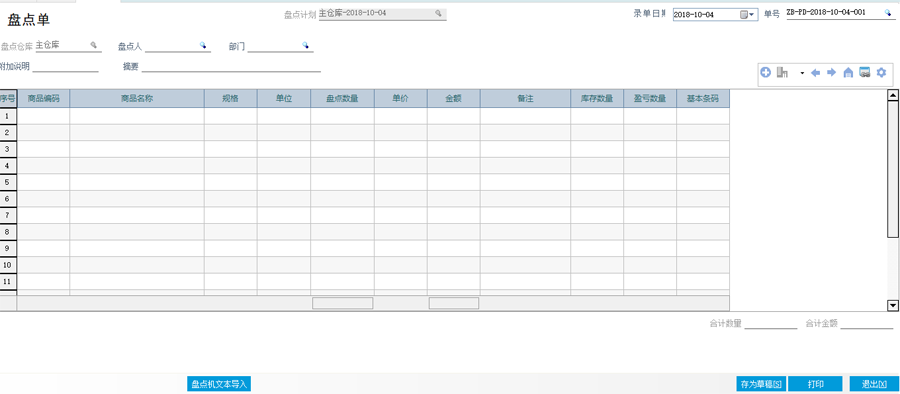Click the 摘要 input field
The image size is (900, 394).
(x=231, y=67)
